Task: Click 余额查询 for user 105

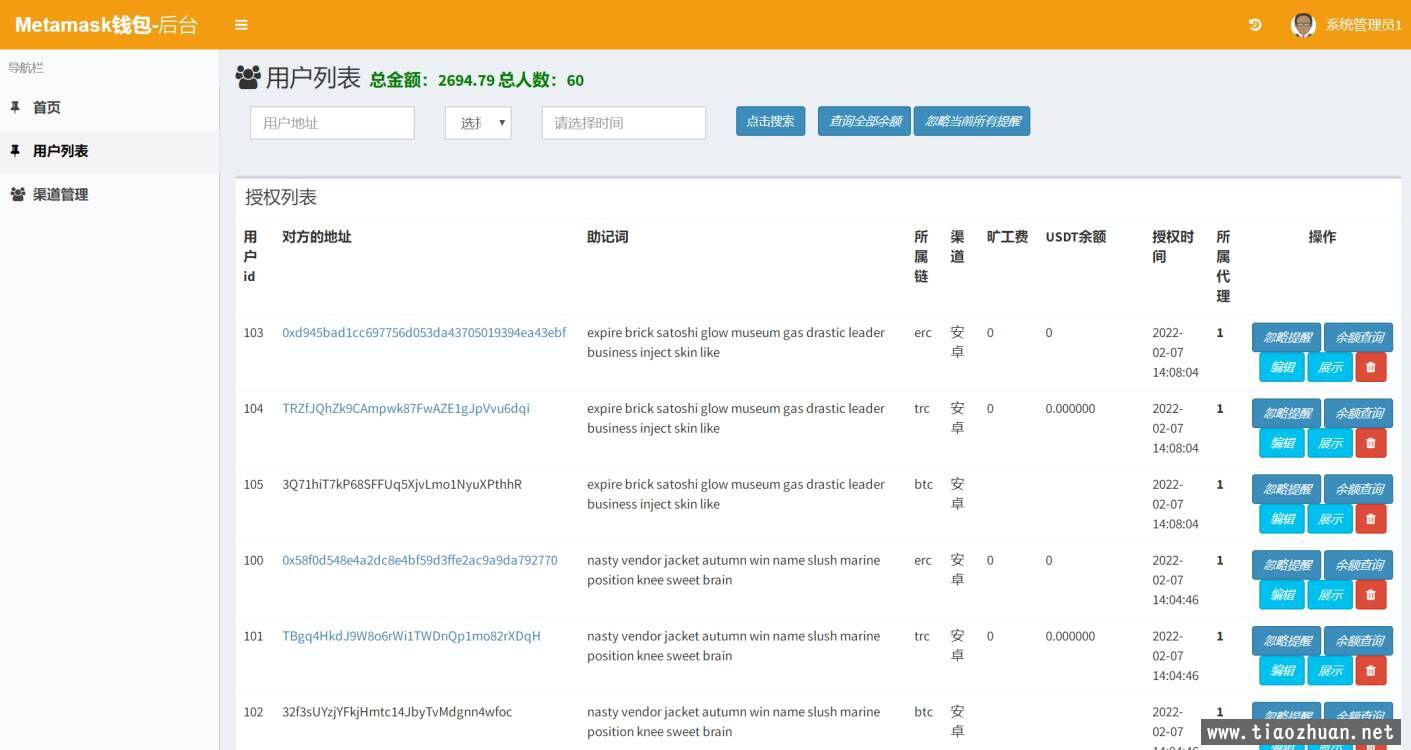Action: pos(1358,489)
